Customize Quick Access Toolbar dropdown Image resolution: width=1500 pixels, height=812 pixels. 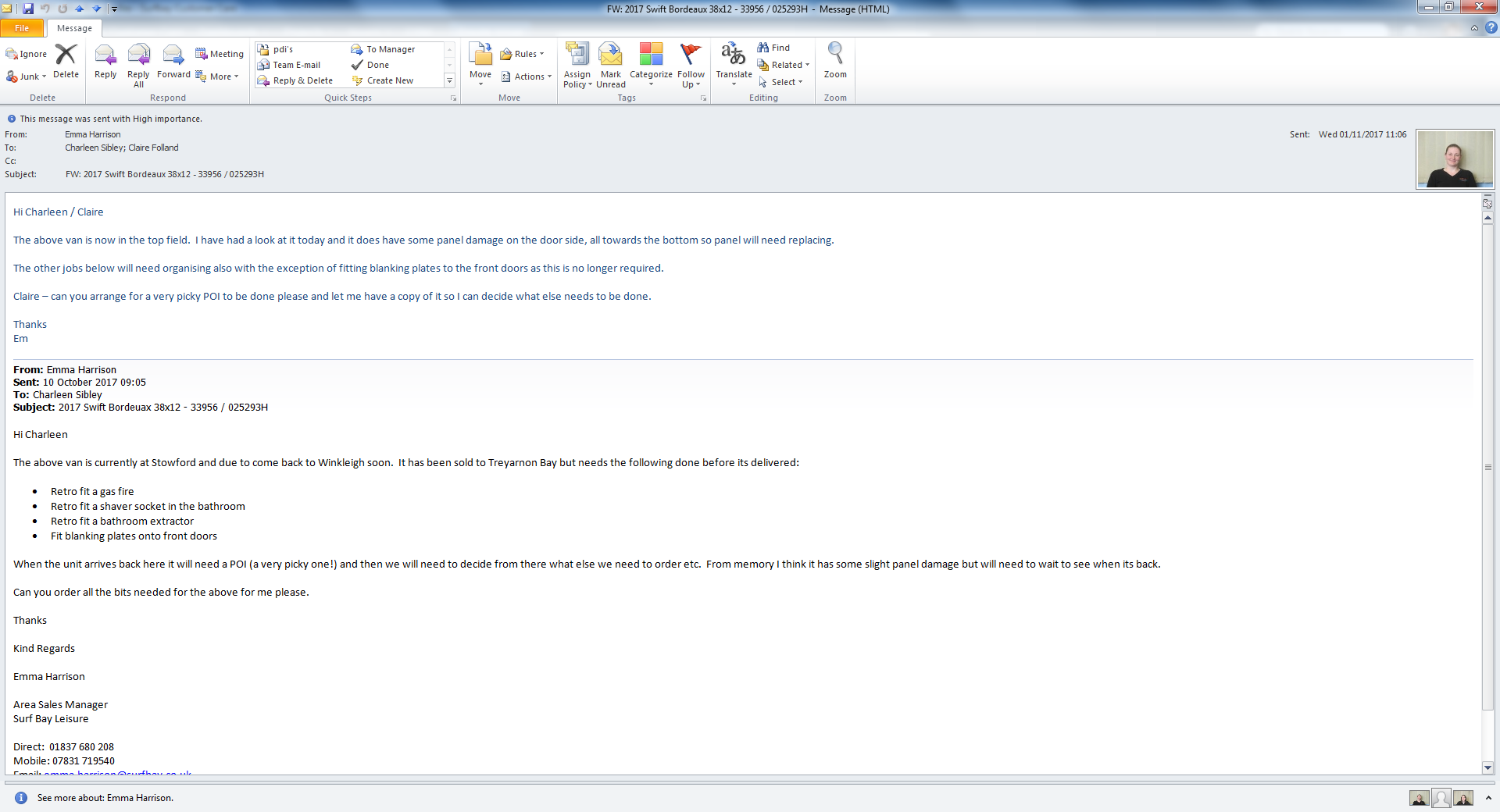click(x=114, y=9)
